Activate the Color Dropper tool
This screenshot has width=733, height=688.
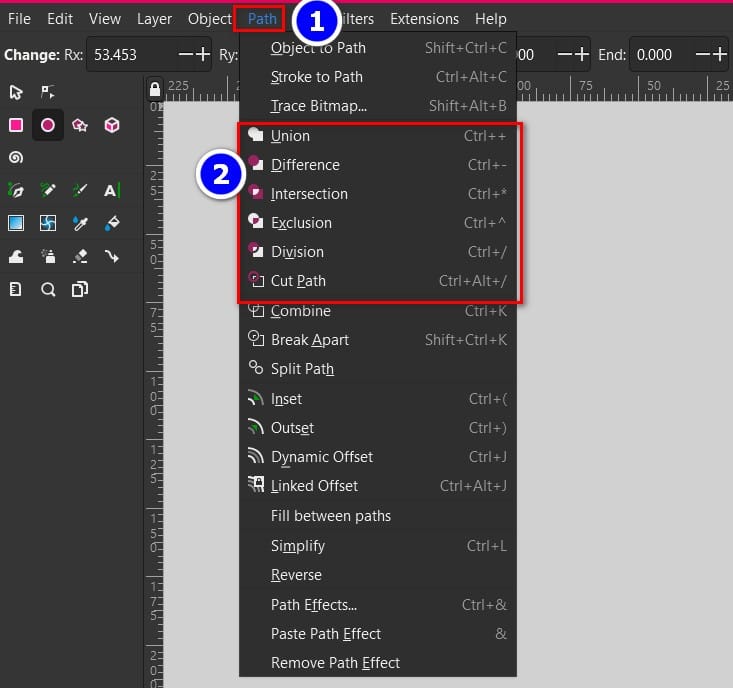(80, 223)
